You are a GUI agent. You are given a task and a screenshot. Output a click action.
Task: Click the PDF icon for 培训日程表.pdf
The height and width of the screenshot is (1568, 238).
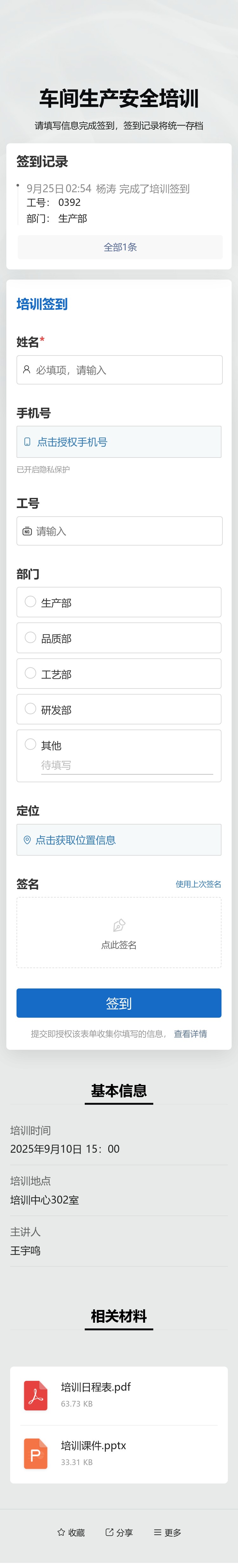(x=35, y=1397)
